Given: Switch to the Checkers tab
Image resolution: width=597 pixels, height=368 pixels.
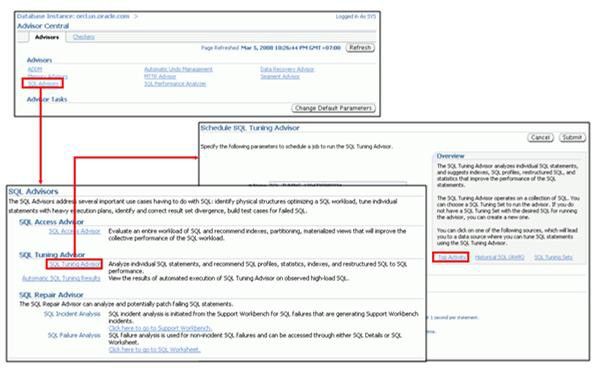Looking at the screenshot, I should pos(83,37).
